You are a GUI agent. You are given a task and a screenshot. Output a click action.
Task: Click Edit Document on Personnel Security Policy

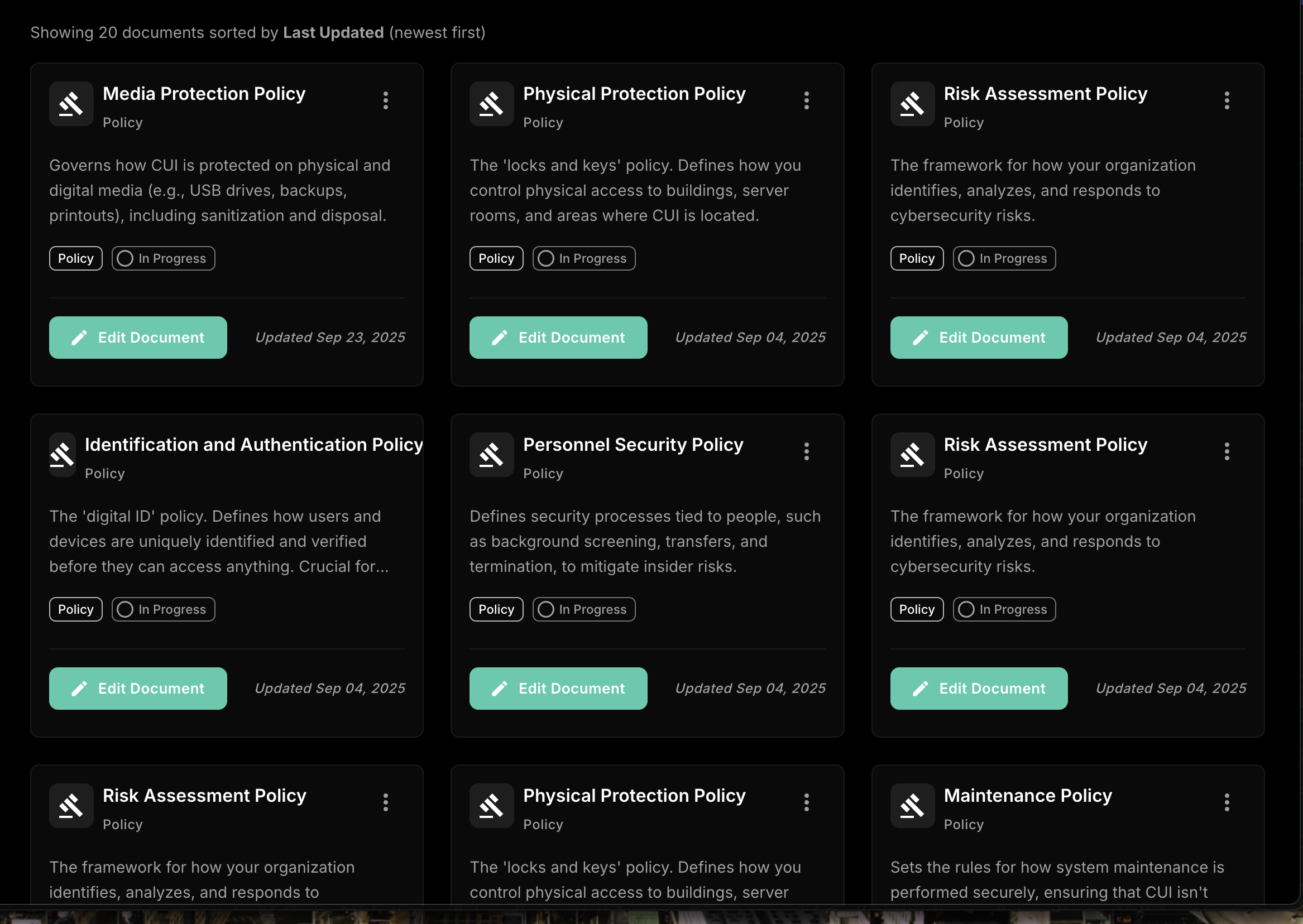tap(558, 689)
